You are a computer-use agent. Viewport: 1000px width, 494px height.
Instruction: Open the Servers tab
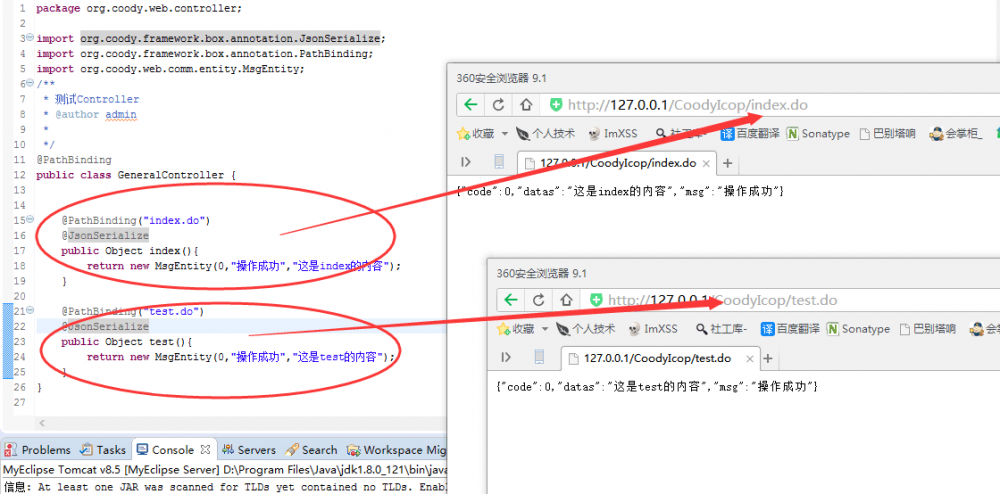coord(249,449)
